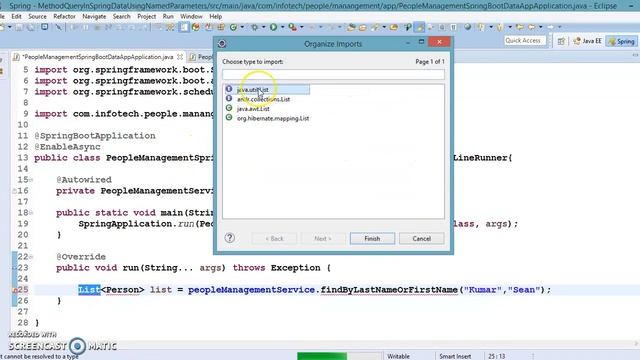This screenshot has width=640, height=360.
Task: Click the Debug gear toolbar icon
Action: click(254, 27)
